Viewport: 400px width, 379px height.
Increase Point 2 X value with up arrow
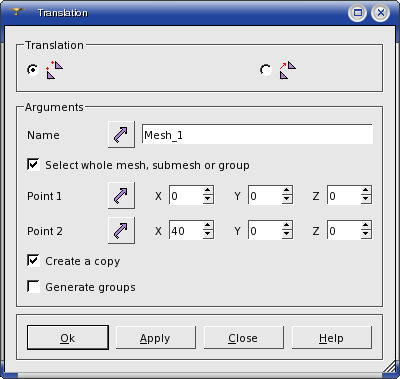coord(208,225)
